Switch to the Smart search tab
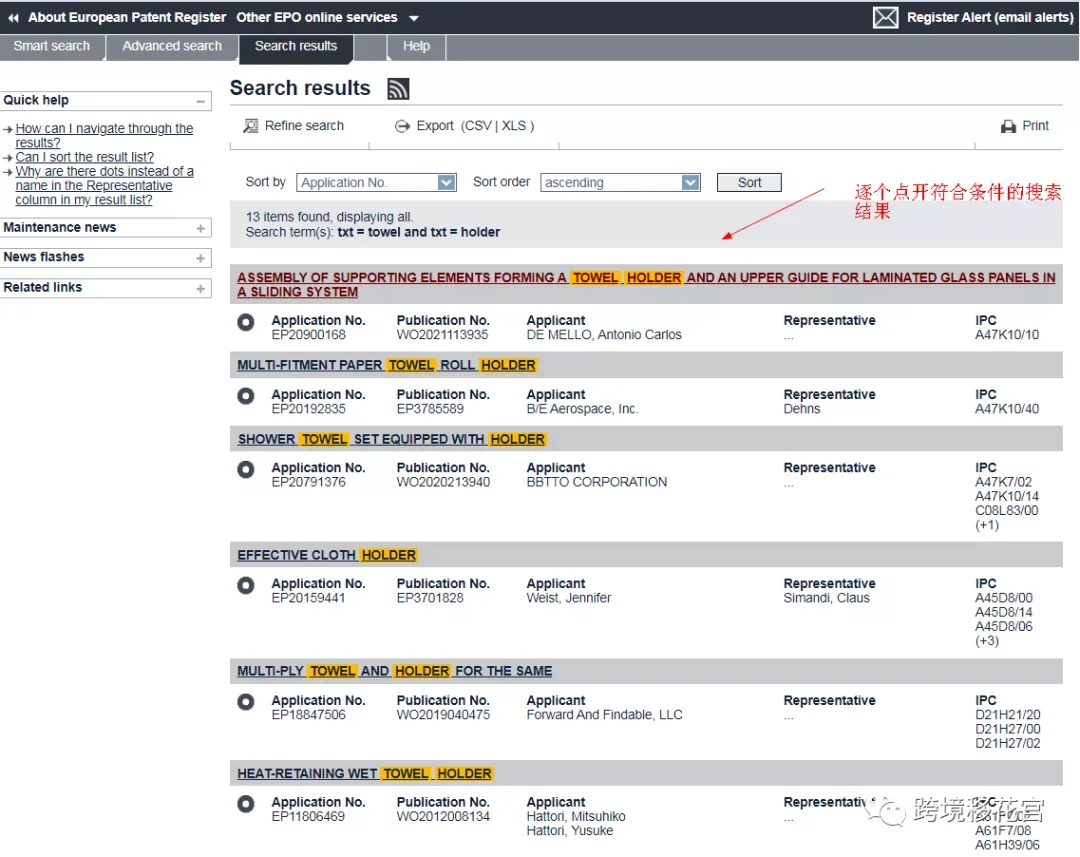 [52, 46]
